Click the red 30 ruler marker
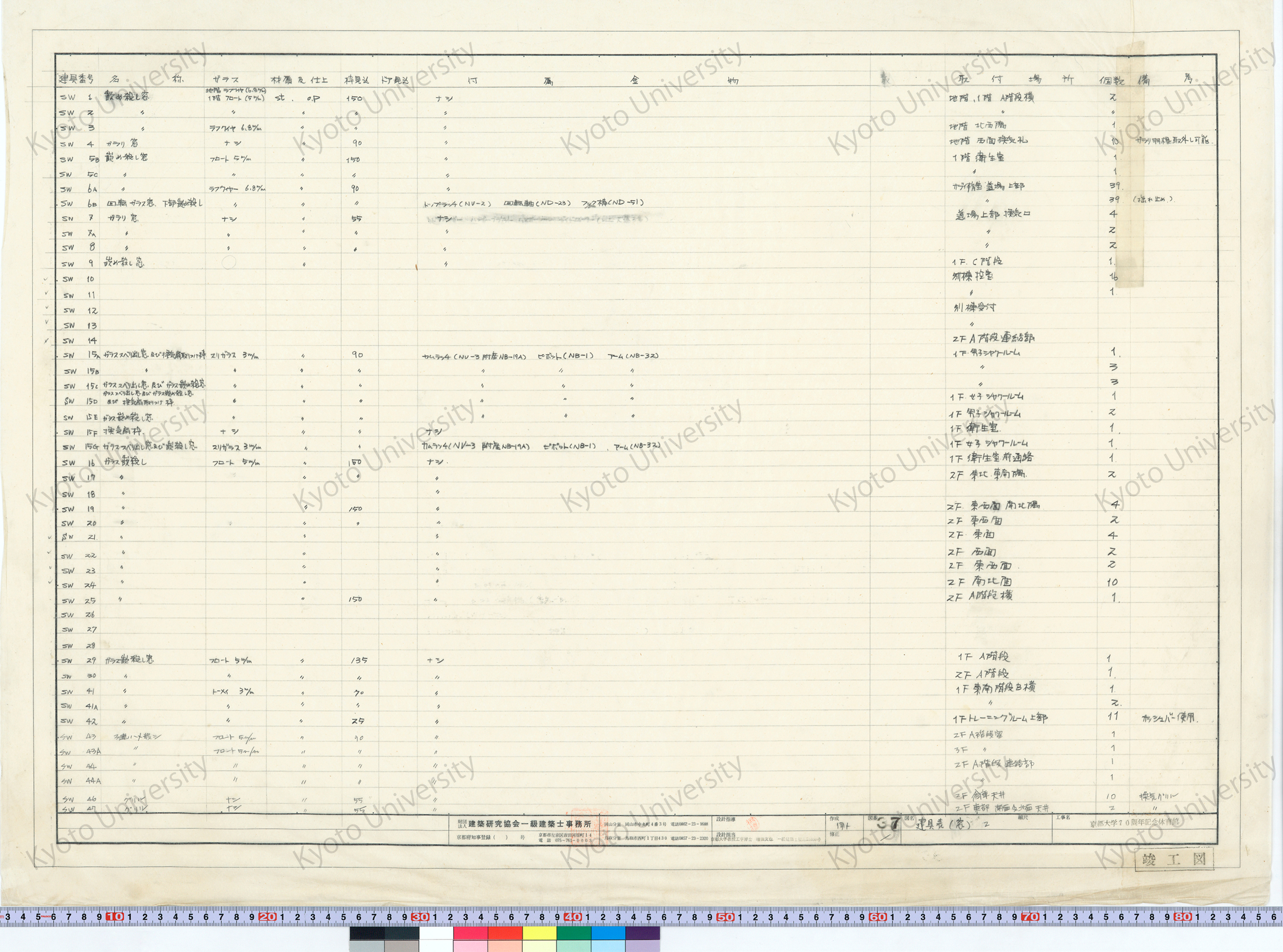Image resolution: width=1283 pixels, height=952 pixels. [420, 916]
